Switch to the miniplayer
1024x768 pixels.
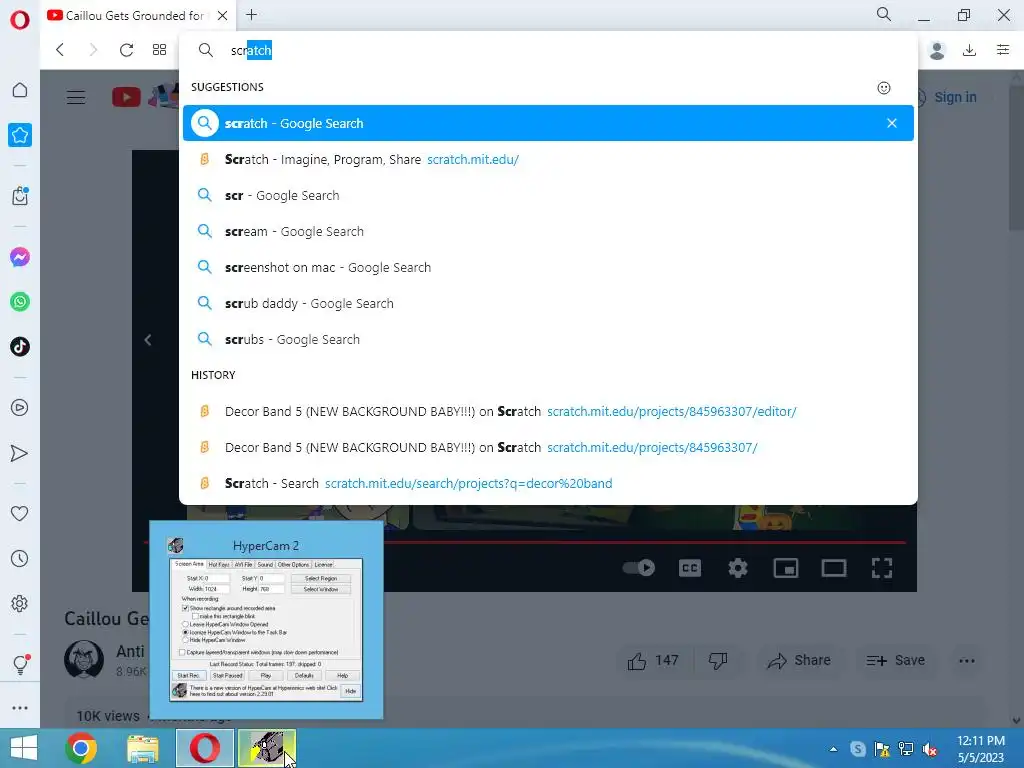click(786, 568)
